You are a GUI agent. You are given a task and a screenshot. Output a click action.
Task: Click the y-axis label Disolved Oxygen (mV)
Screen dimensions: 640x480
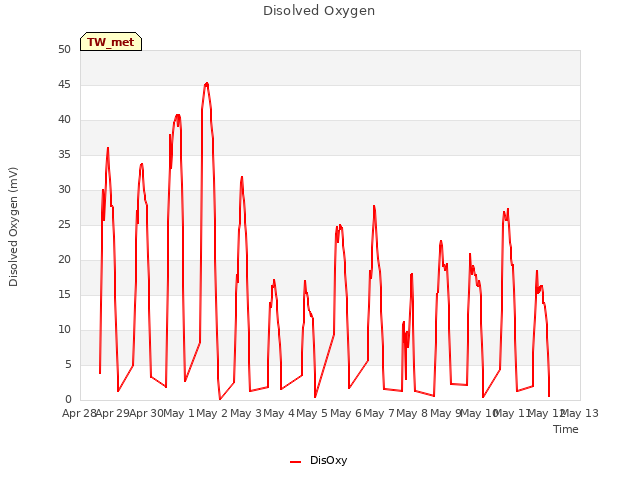click(x=13, y=227)
